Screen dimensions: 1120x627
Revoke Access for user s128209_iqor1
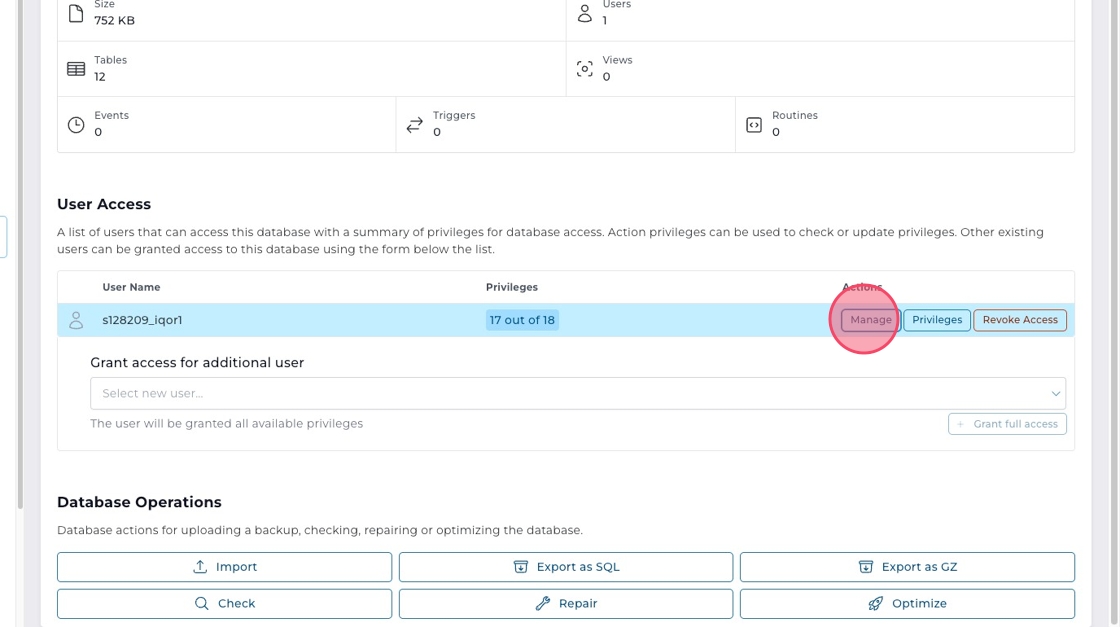point(1020,320)
